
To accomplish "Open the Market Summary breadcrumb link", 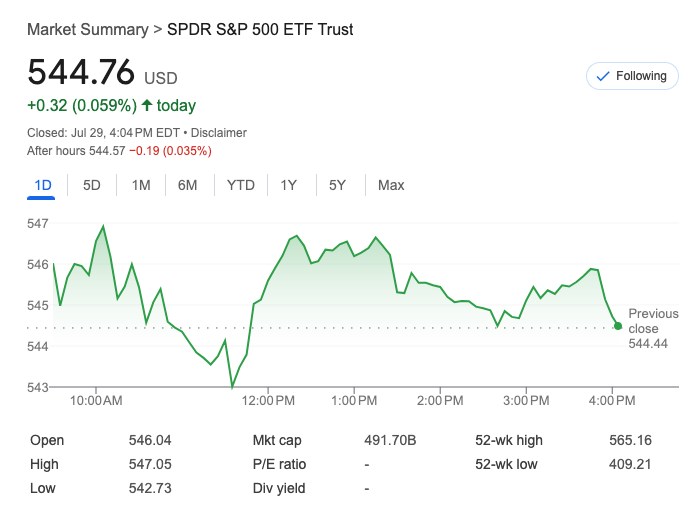I will pos(87,29).
